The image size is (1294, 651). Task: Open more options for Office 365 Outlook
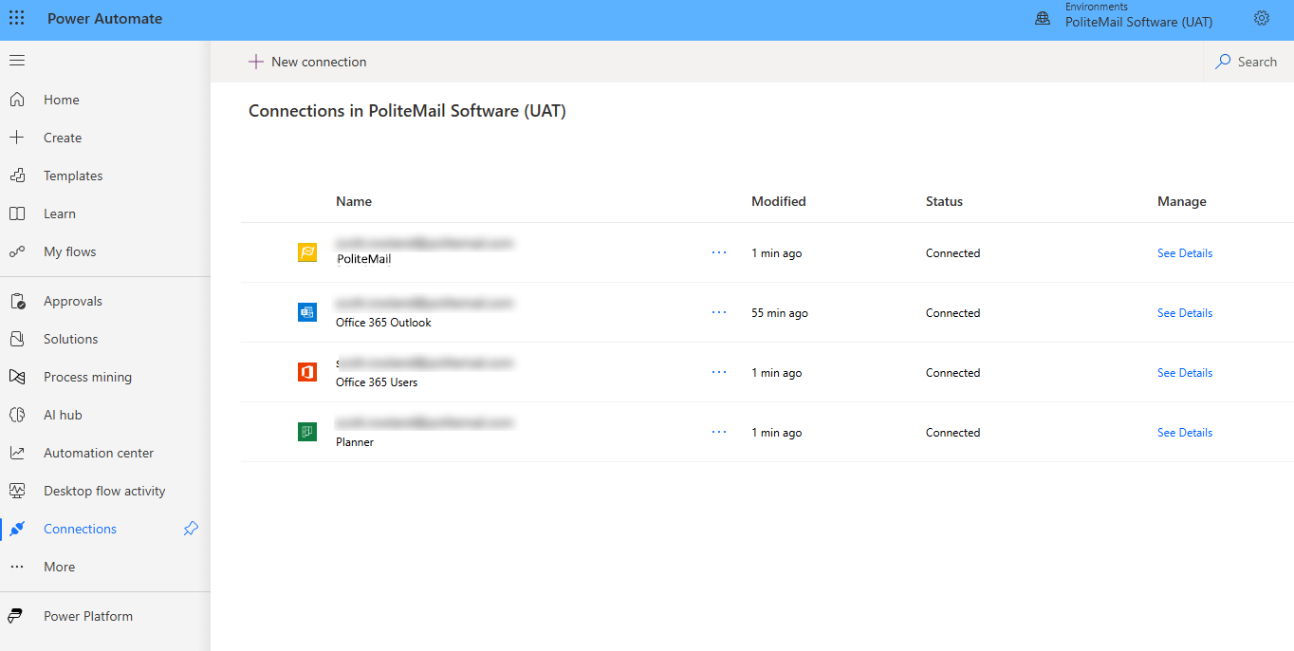[719, 313]
